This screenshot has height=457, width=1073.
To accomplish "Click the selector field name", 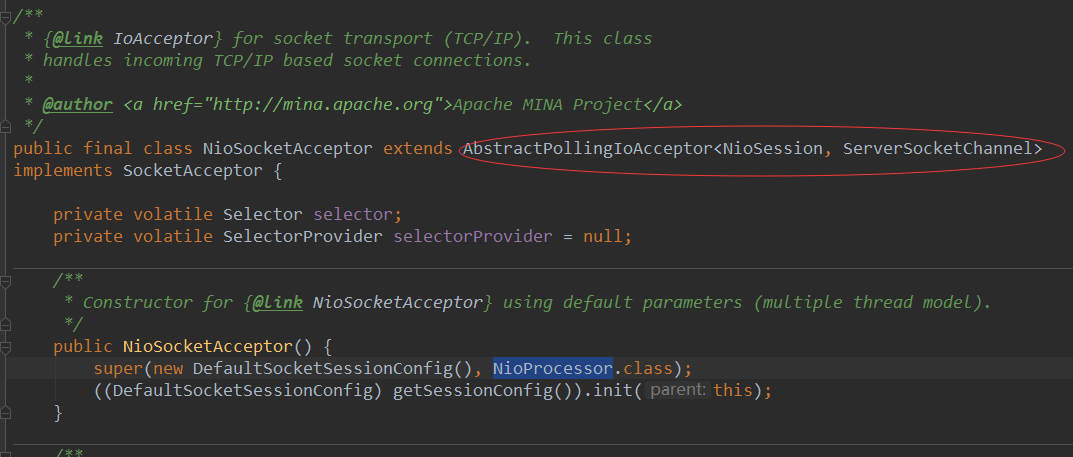I will (x=353, y=214).
